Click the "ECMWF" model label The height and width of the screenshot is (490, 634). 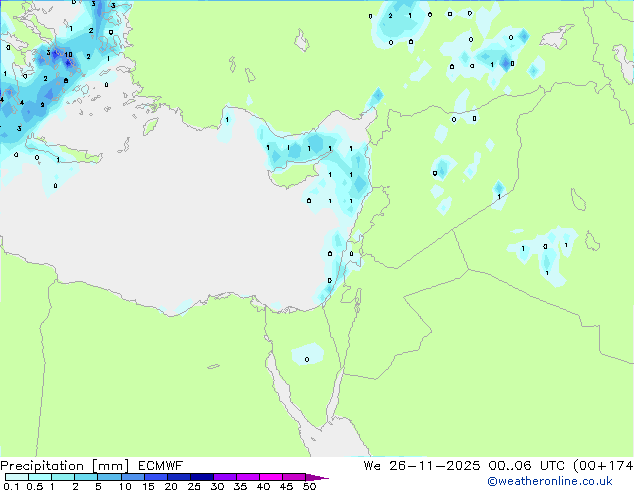click(x=161, y=466)
